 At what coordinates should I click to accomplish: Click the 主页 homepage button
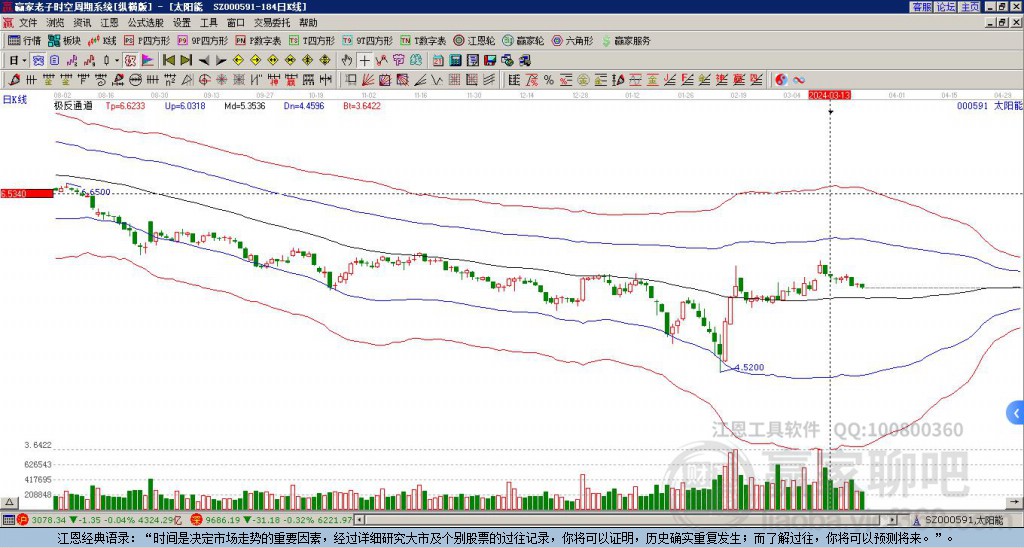click(x=969, y=7)
